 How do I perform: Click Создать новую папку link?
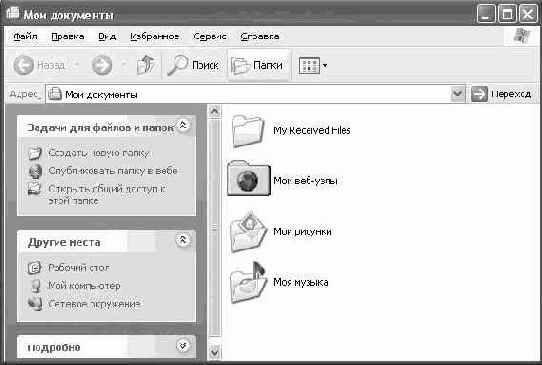point(99,153)
